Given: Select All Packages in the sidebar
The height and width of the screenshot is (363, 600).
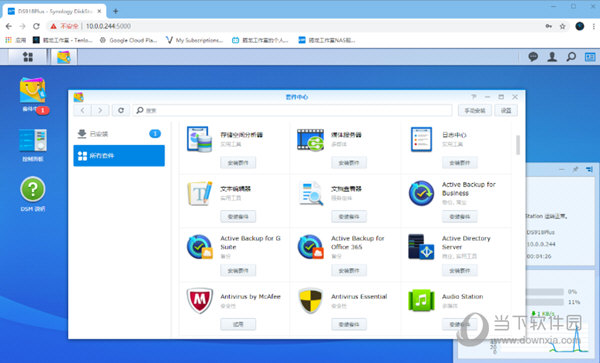Looking at the screenshot, I should (x=119, y=156).
